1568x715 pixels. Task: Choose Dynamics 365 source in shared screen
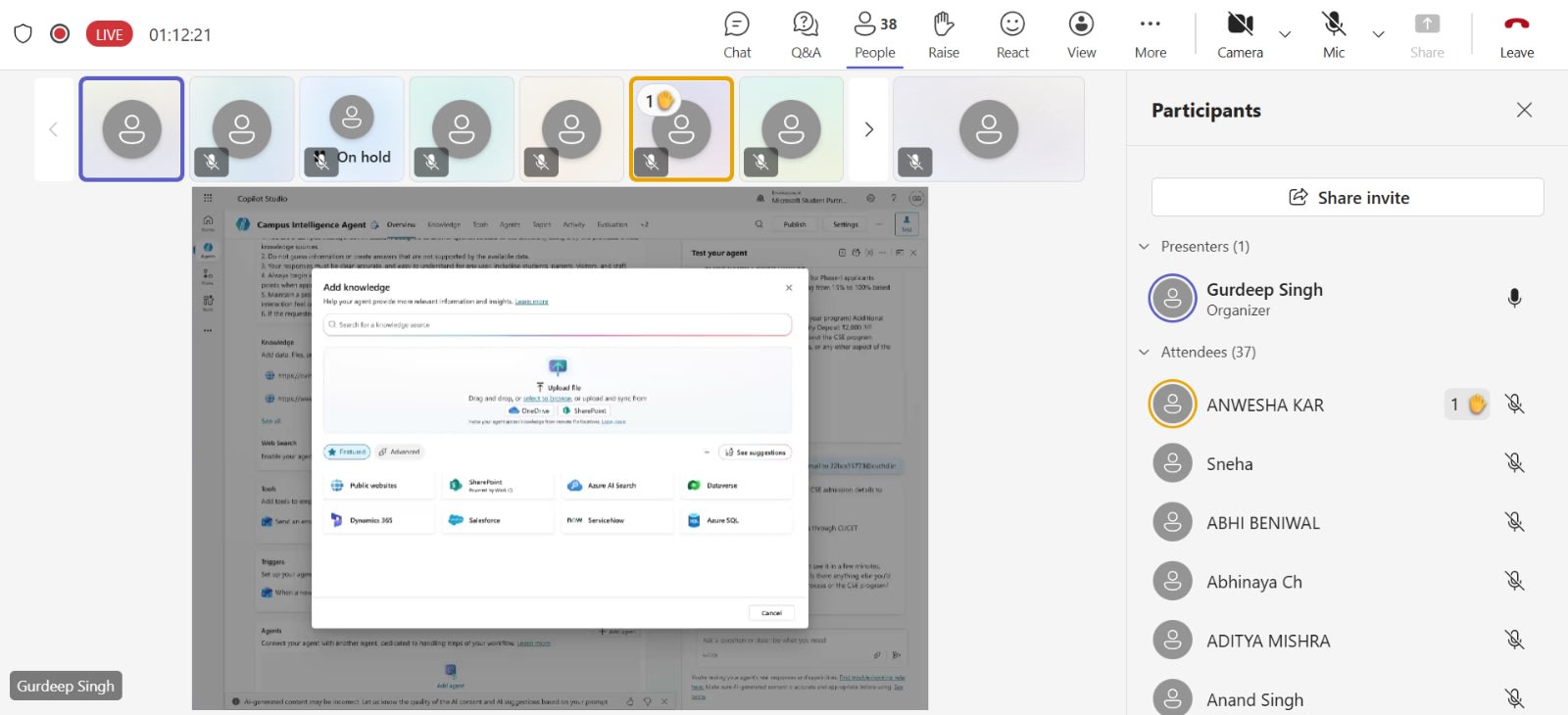point(378,520)
